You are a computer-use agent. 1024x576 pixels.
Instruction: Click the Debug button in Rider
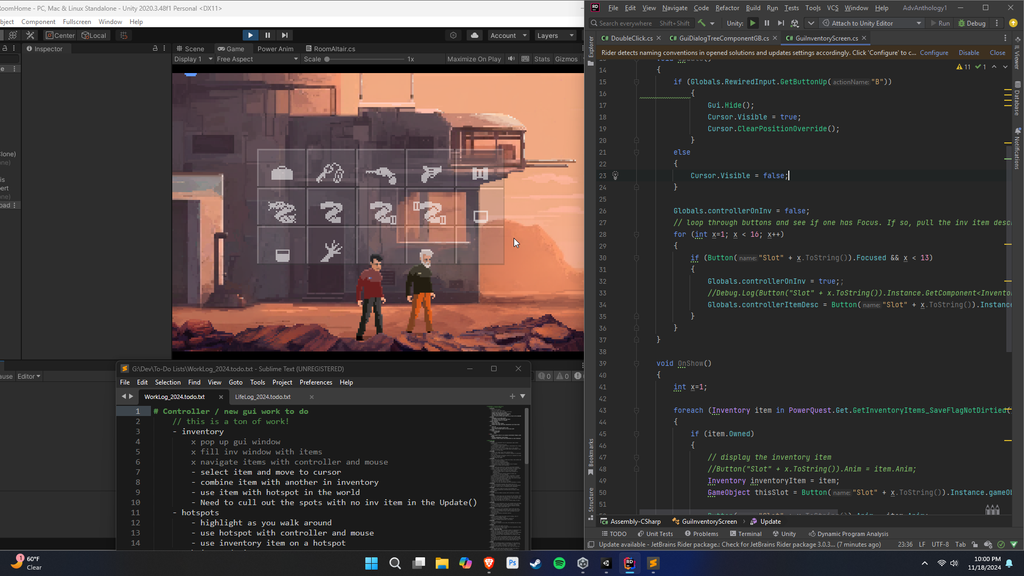(x=972, y=24)
